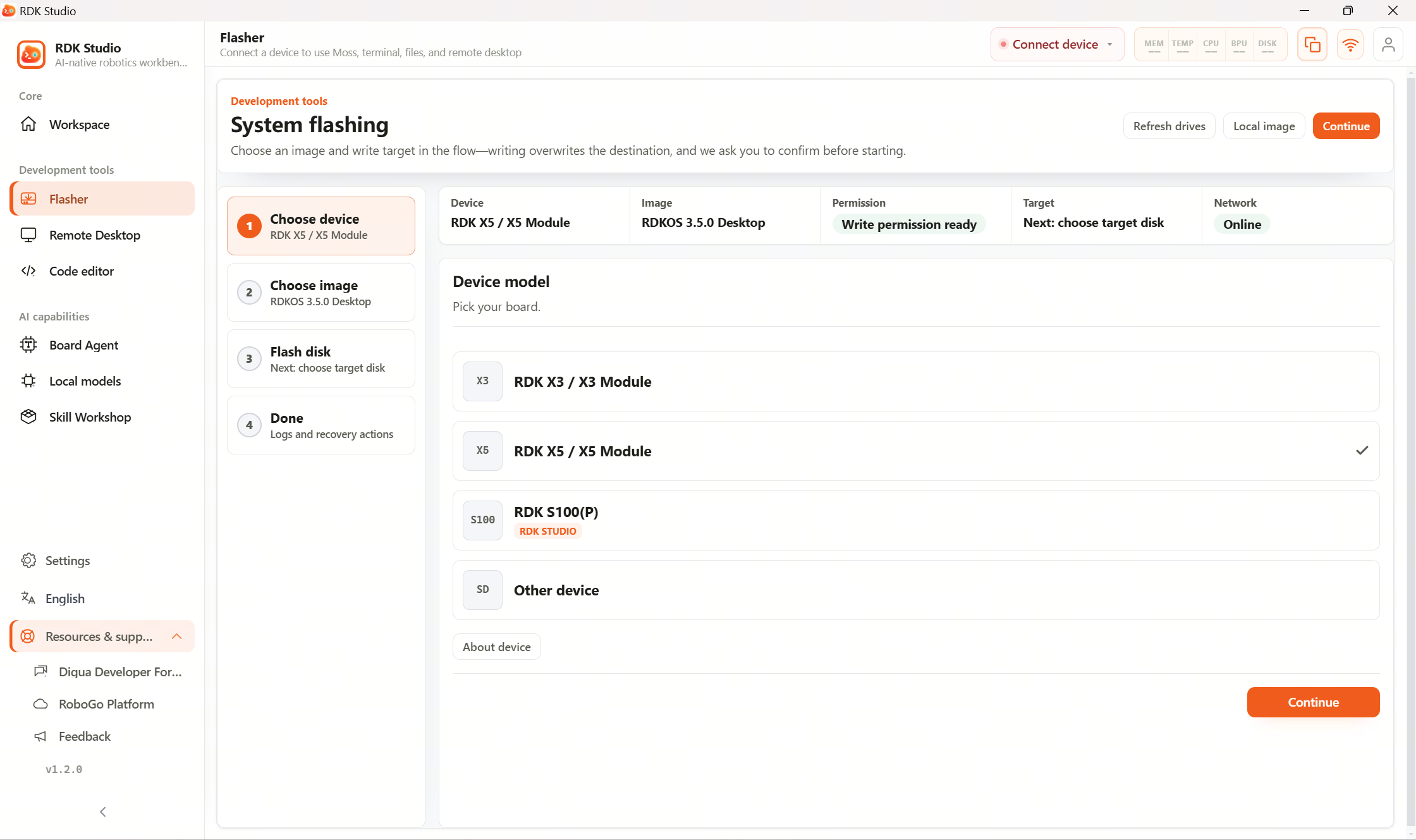Click the S100 board badge icon
The image size is (1416, 840).
coord(482,520)
